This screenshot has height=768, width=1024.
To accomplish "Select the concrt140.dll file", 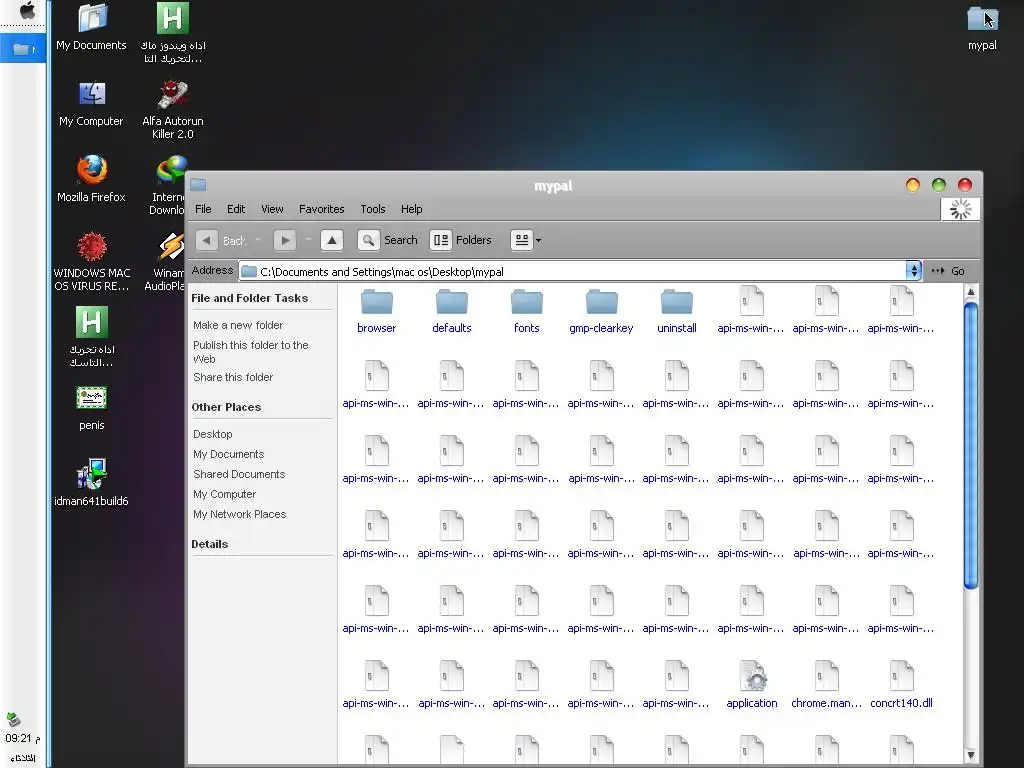I will coord(901,684).
